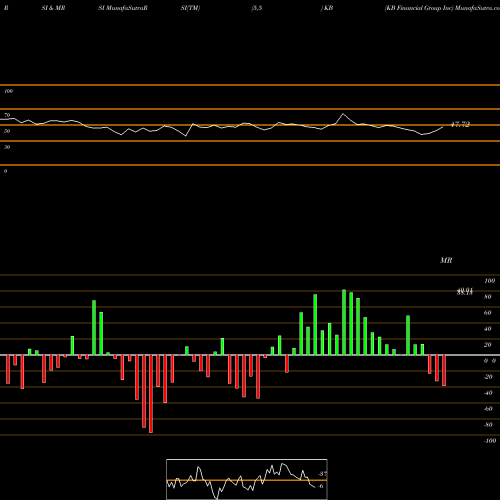
Task: Click the MR axis label -100
Action: coord(490,441)
